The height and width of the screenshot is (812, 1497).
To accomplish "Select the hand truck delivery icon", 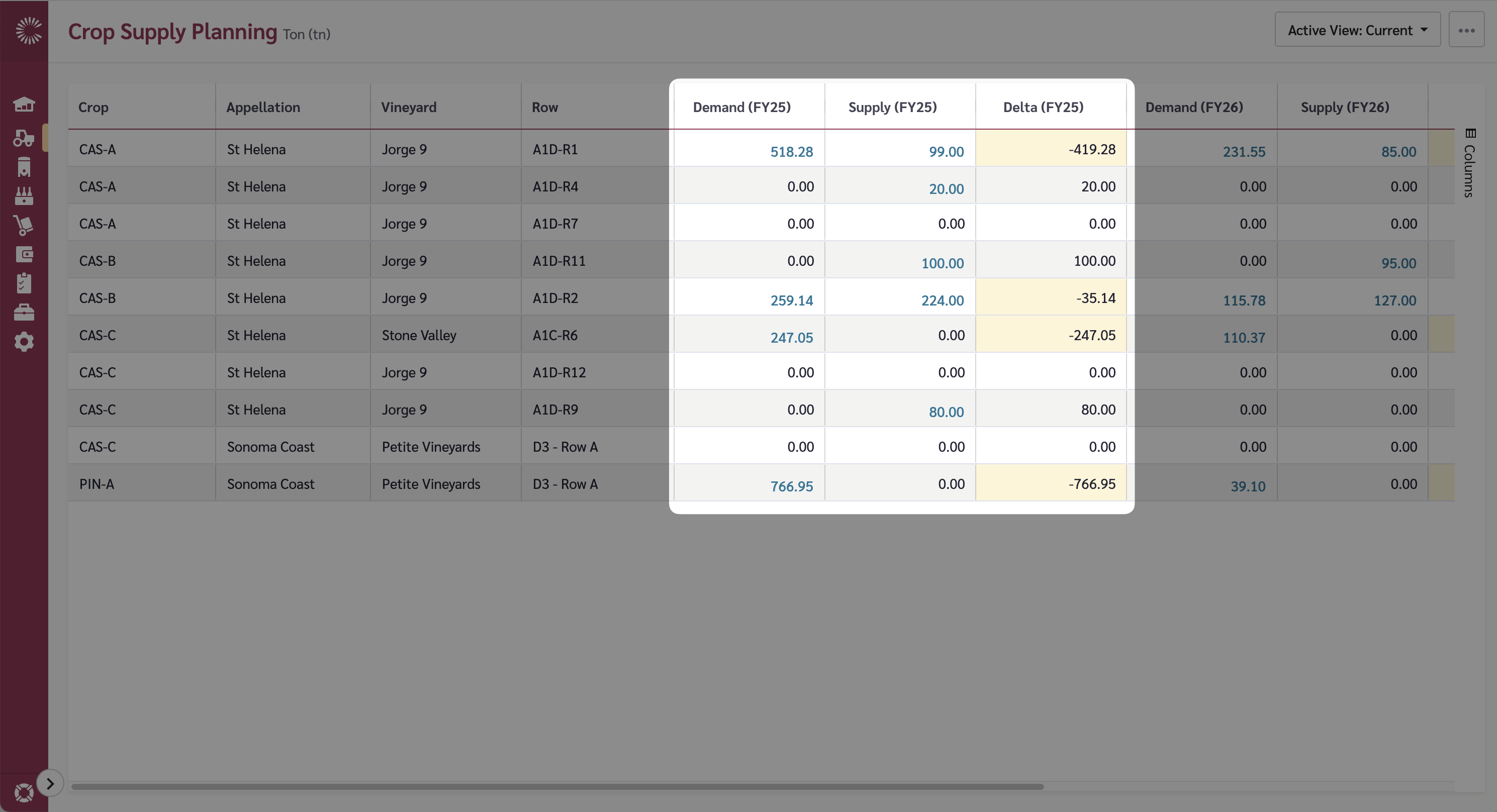I will tap(25, 225).
